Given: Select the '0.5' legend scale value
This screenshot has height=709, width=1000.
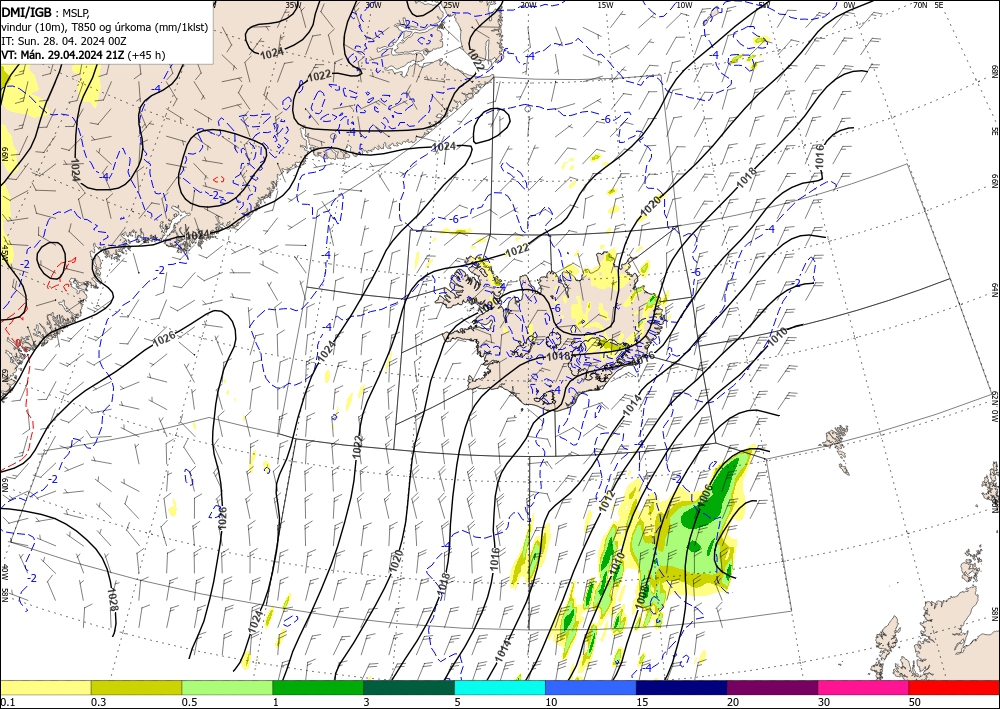Looking at the screenshot, I should [188, 702].
